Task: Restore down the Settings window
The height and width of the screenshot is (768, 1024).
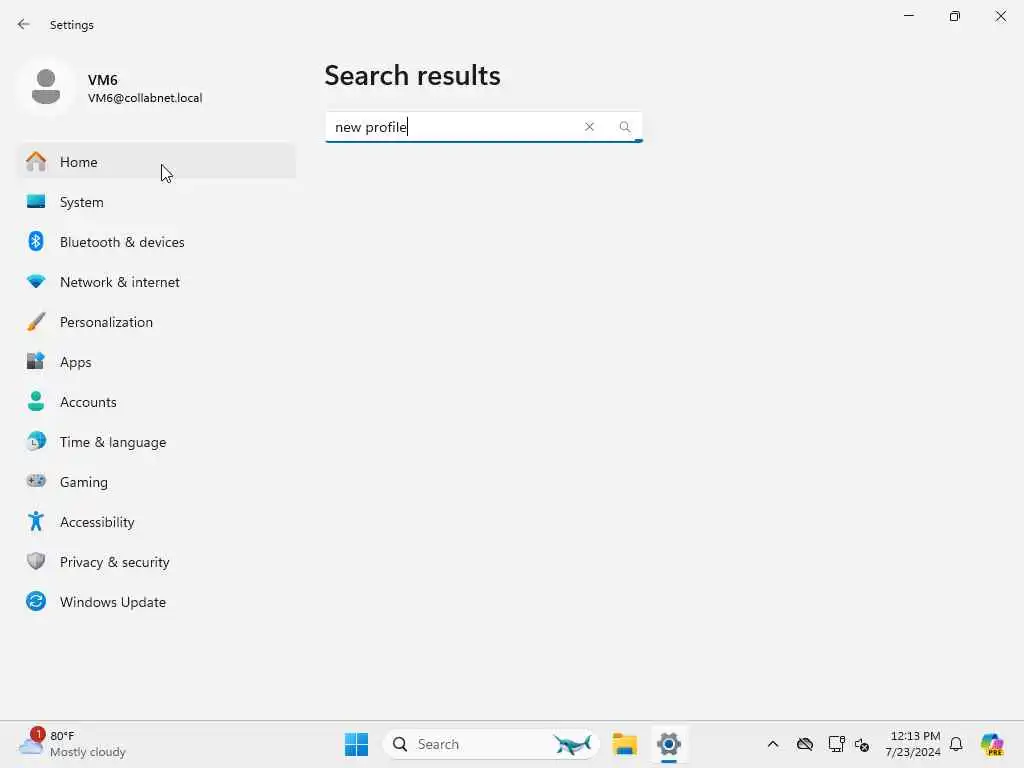Action: pos(955,16)
